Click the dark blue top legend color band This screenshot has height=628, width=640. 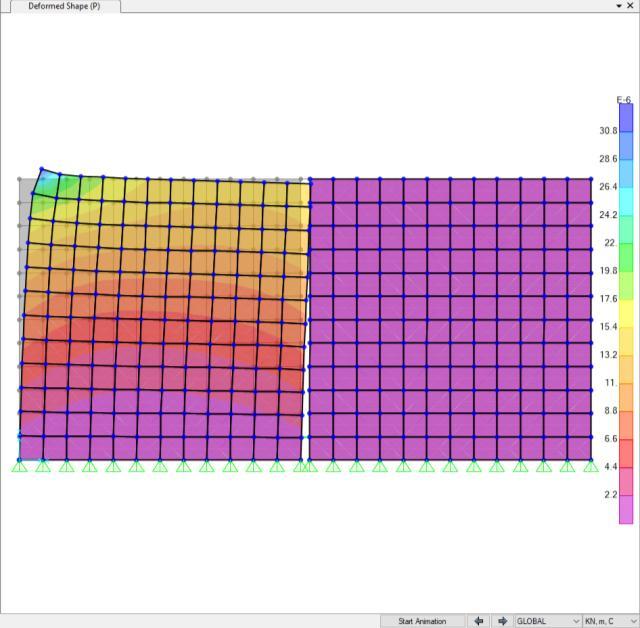(626, 118)
